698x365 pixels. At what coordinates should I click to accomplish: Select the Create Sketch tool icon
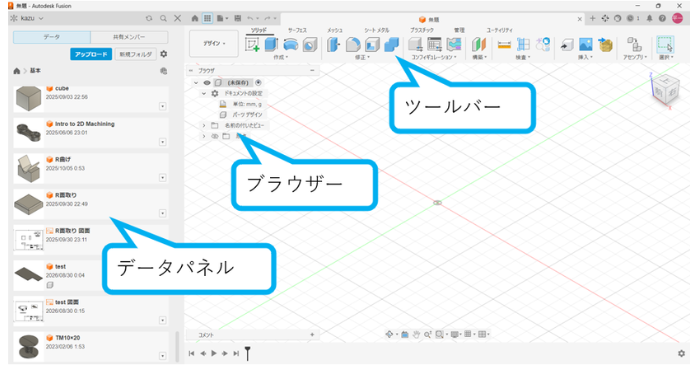(252, 45)
